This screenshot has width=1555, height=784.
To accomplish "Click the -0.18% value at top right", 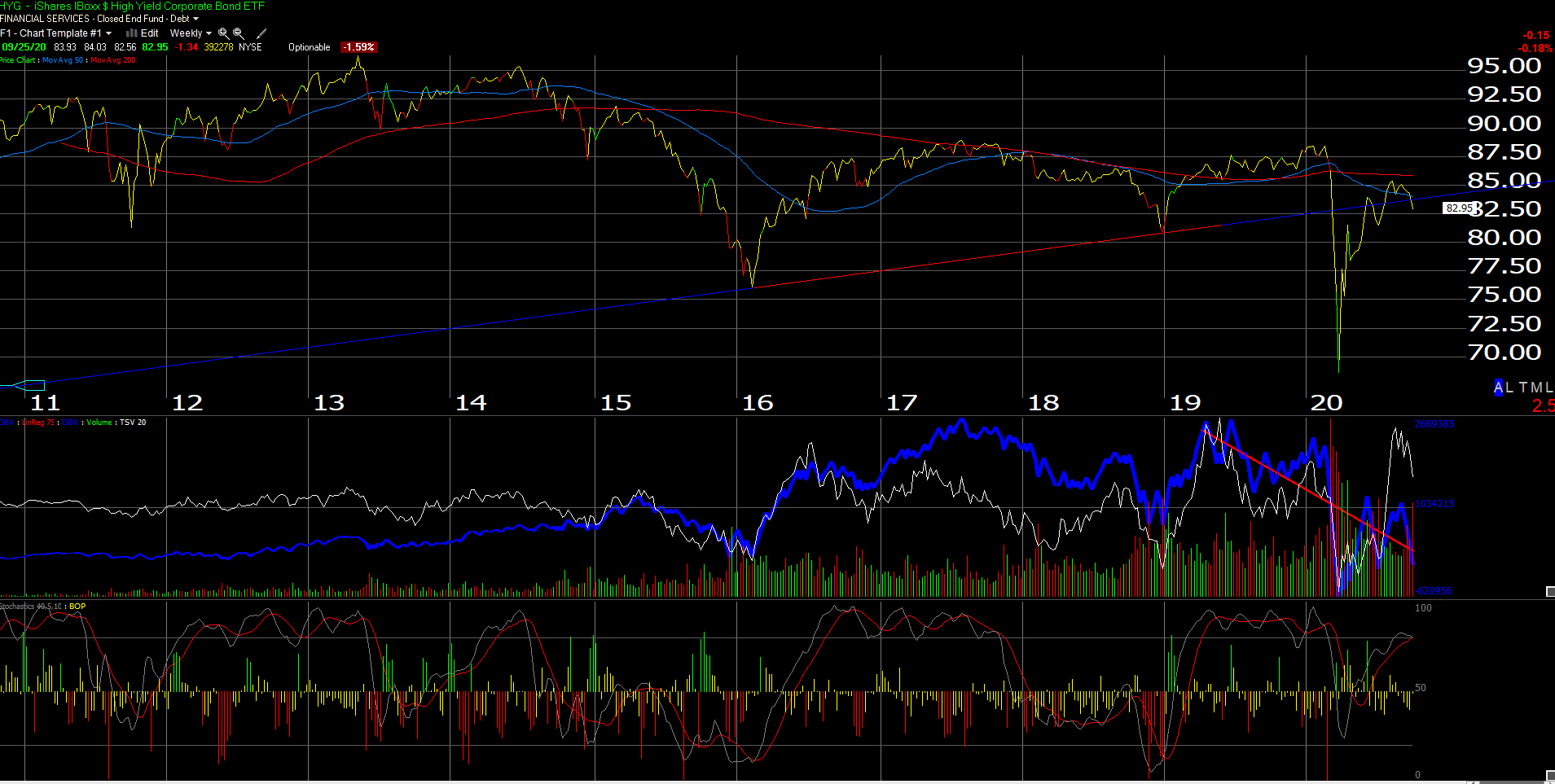I will coord(1535,49).
